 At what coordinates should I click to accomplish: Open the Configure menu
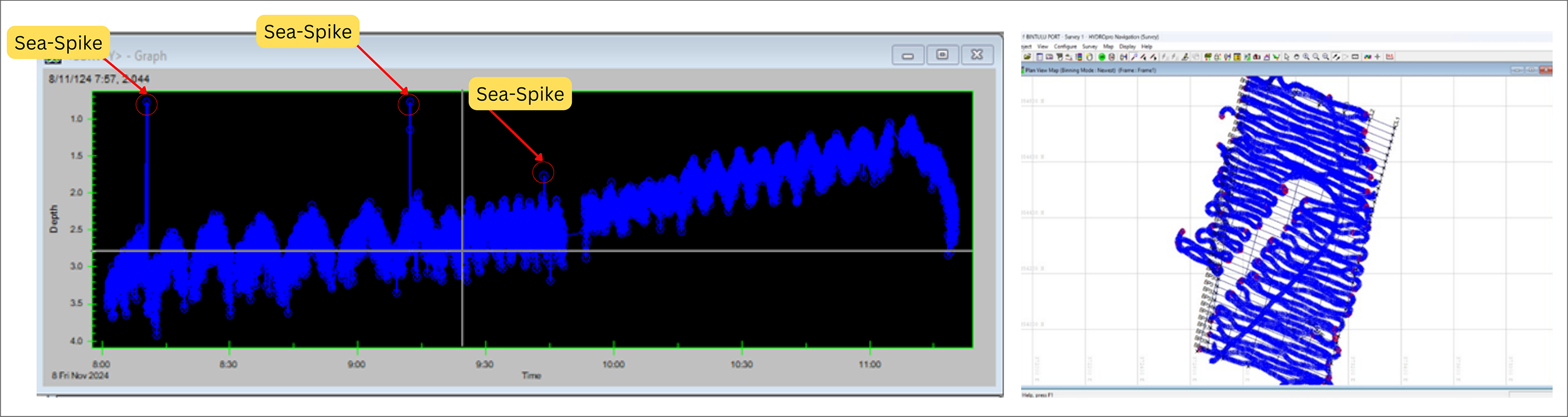tap(1065, 46)
